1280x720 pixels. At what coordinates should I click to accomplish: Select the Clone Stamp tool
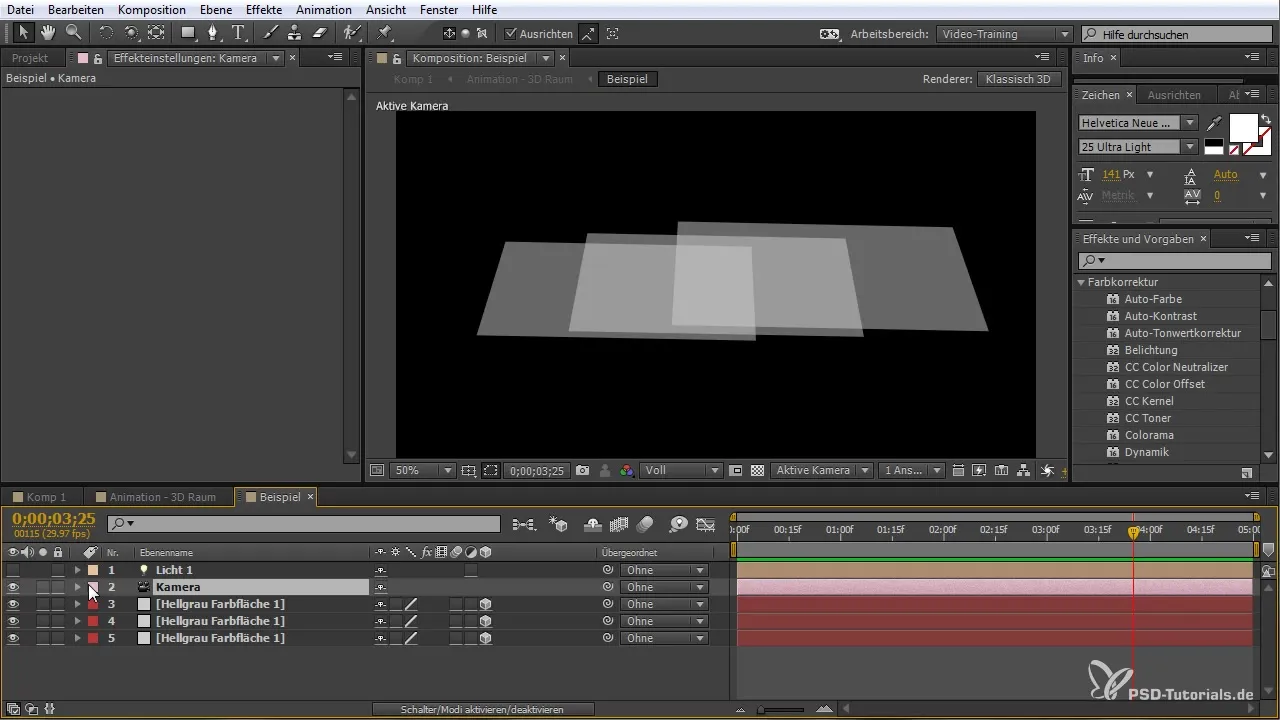tap(295, 33)
